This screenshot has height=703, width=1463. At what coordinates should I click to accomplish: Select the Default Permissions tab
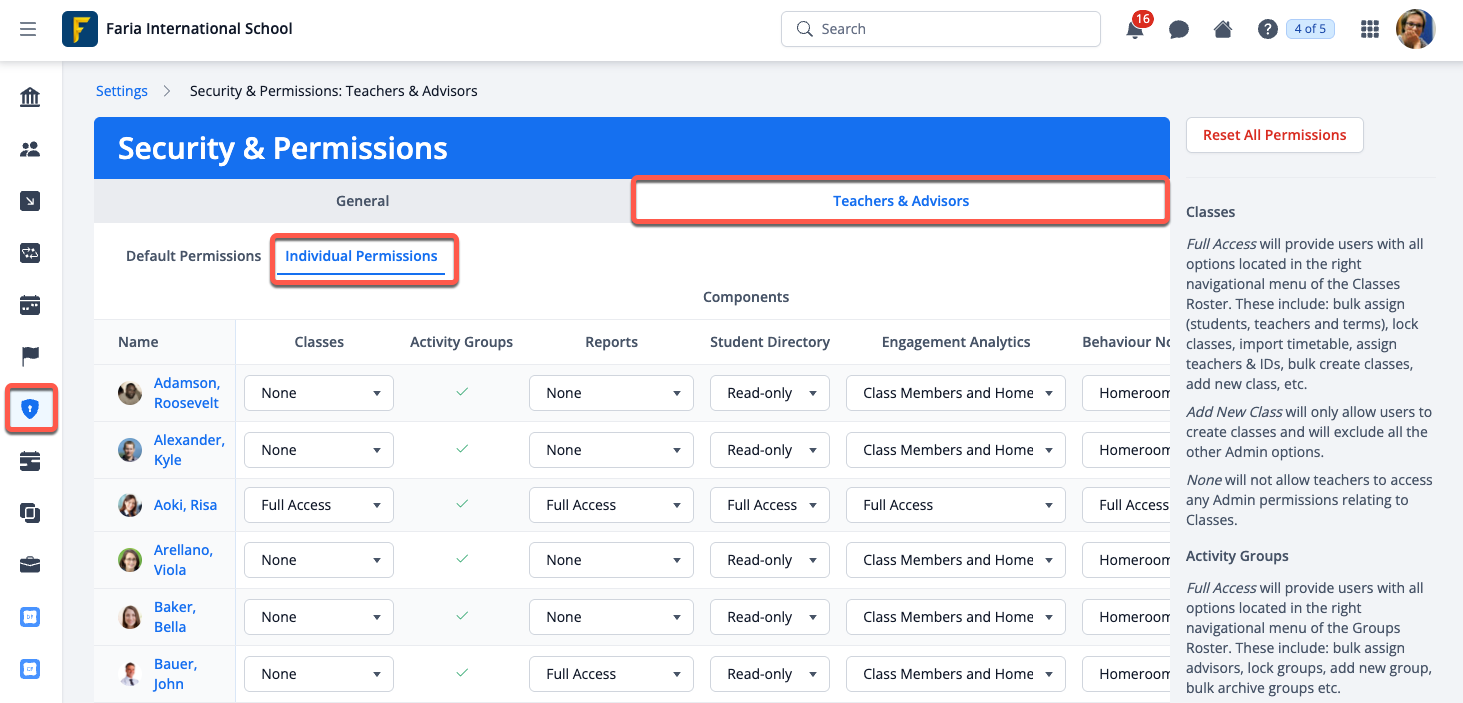pyautogui.click(x=193, y=256)
